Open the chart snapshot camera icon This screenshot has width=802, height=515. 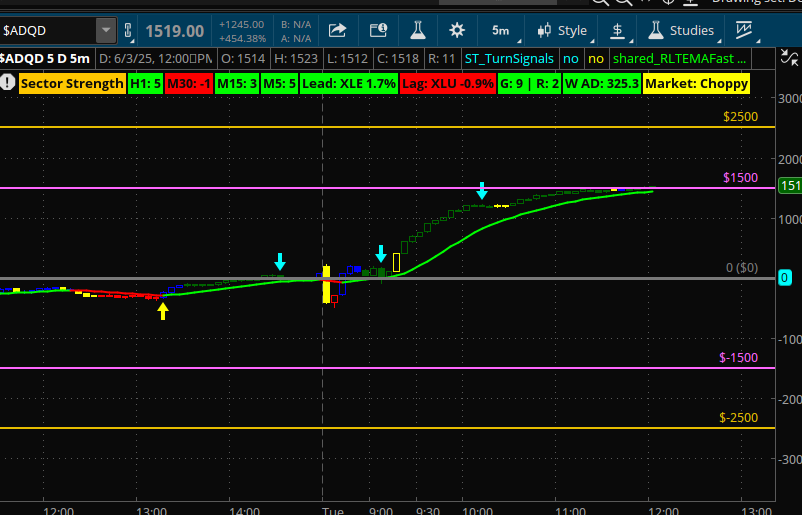(377, 31)
